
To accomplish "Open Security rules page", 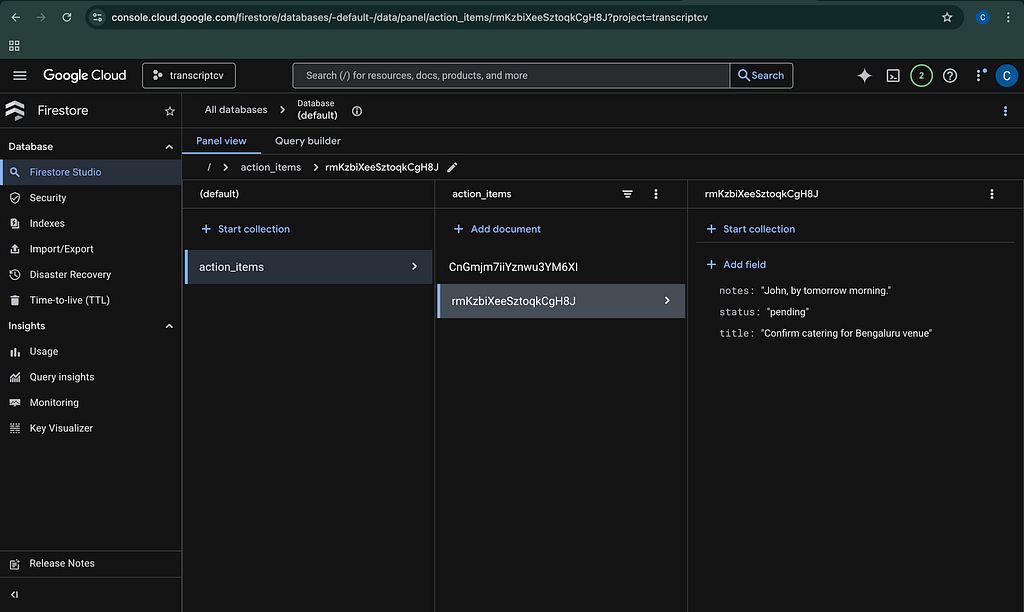I will tap(91, 198).
